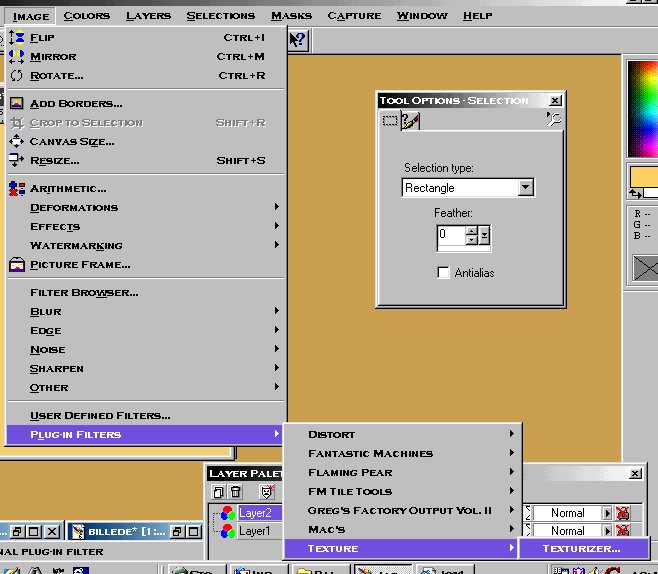
Task: Open Layer2 blend mode Normal arrow
Action: click(x=607, y=513)
